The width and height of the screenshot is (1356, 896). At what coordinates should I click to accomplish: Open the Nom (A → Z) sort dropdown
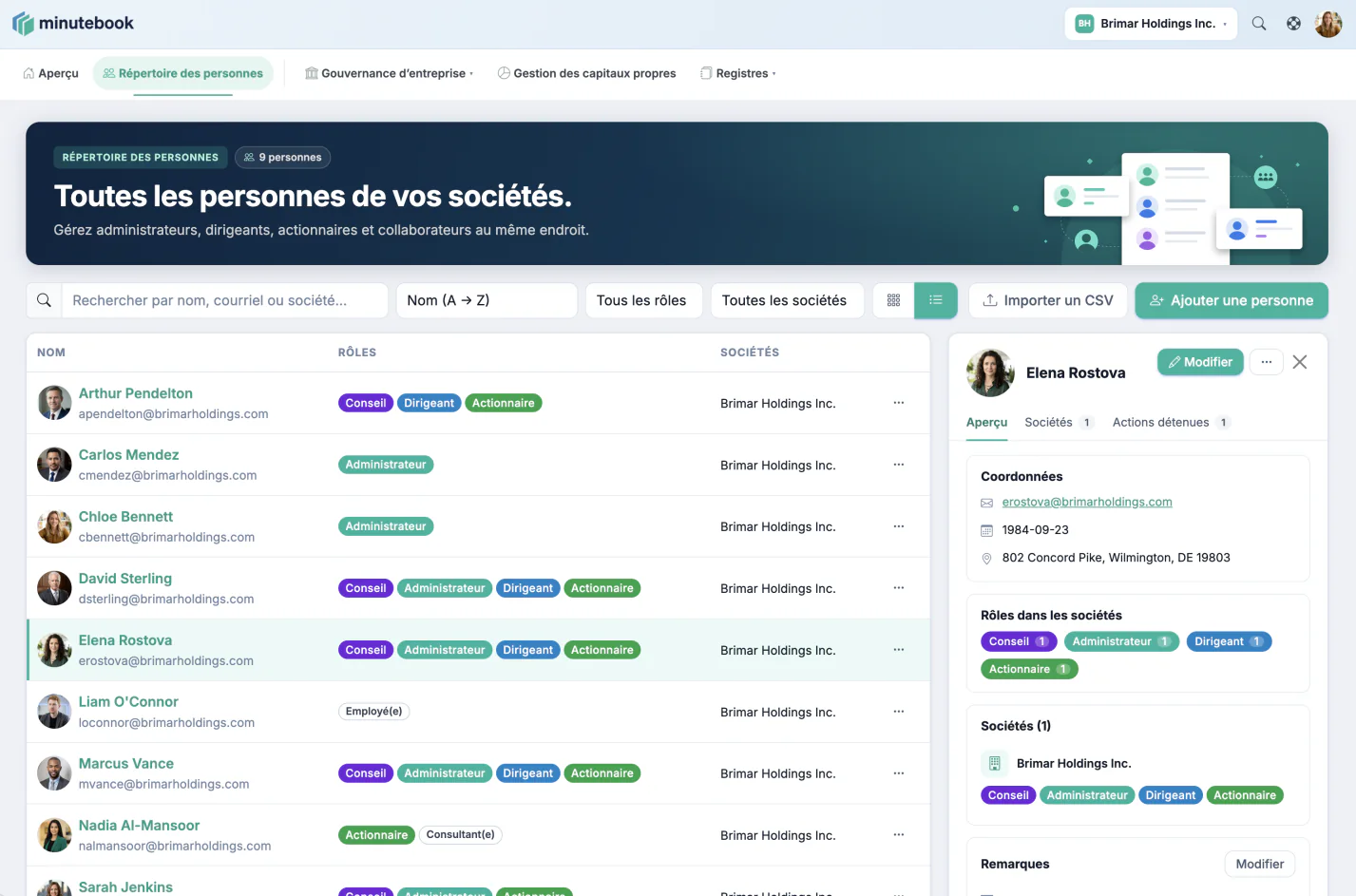487,300
